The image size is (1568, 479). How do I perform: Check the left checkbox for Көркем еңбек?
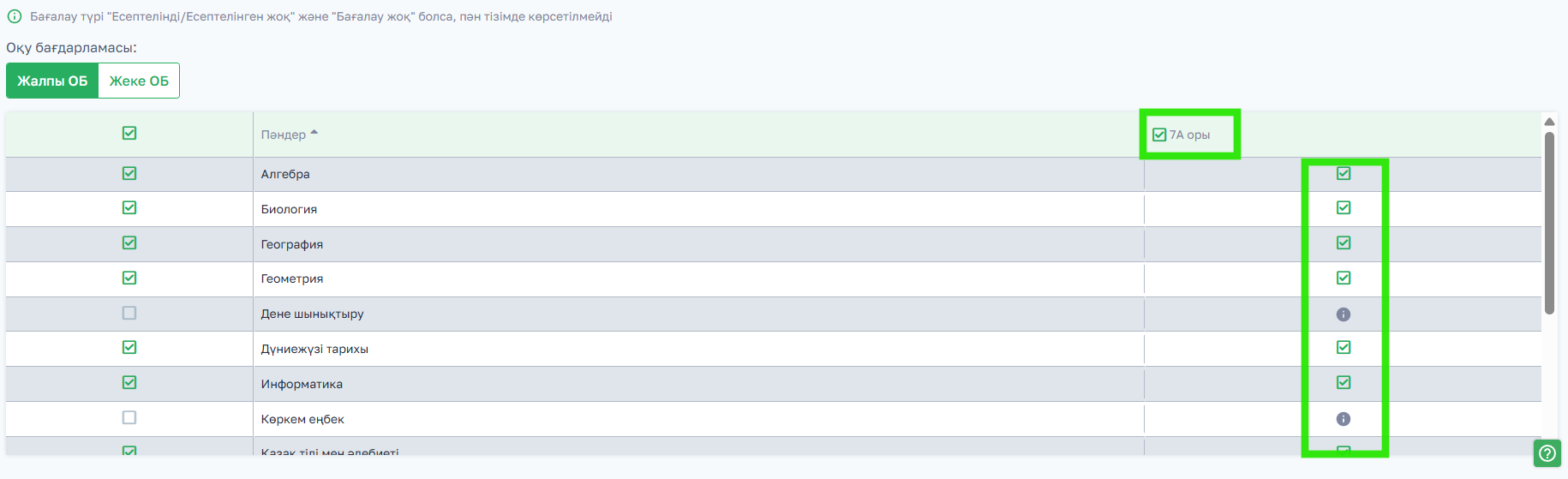(x=129, y=417)
